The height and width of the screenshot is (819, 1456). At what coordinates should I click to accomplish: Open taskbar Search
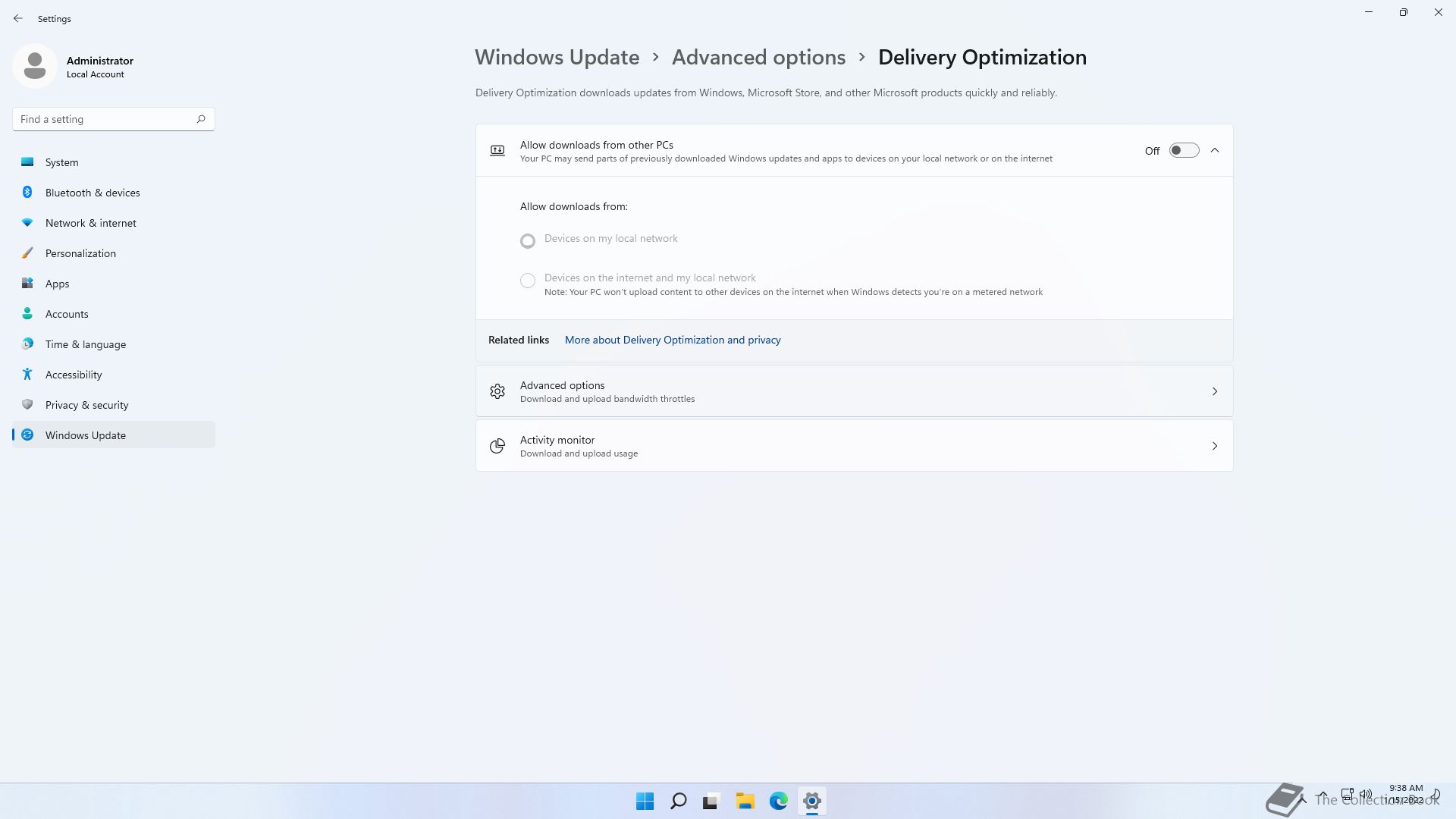point(679,801)
